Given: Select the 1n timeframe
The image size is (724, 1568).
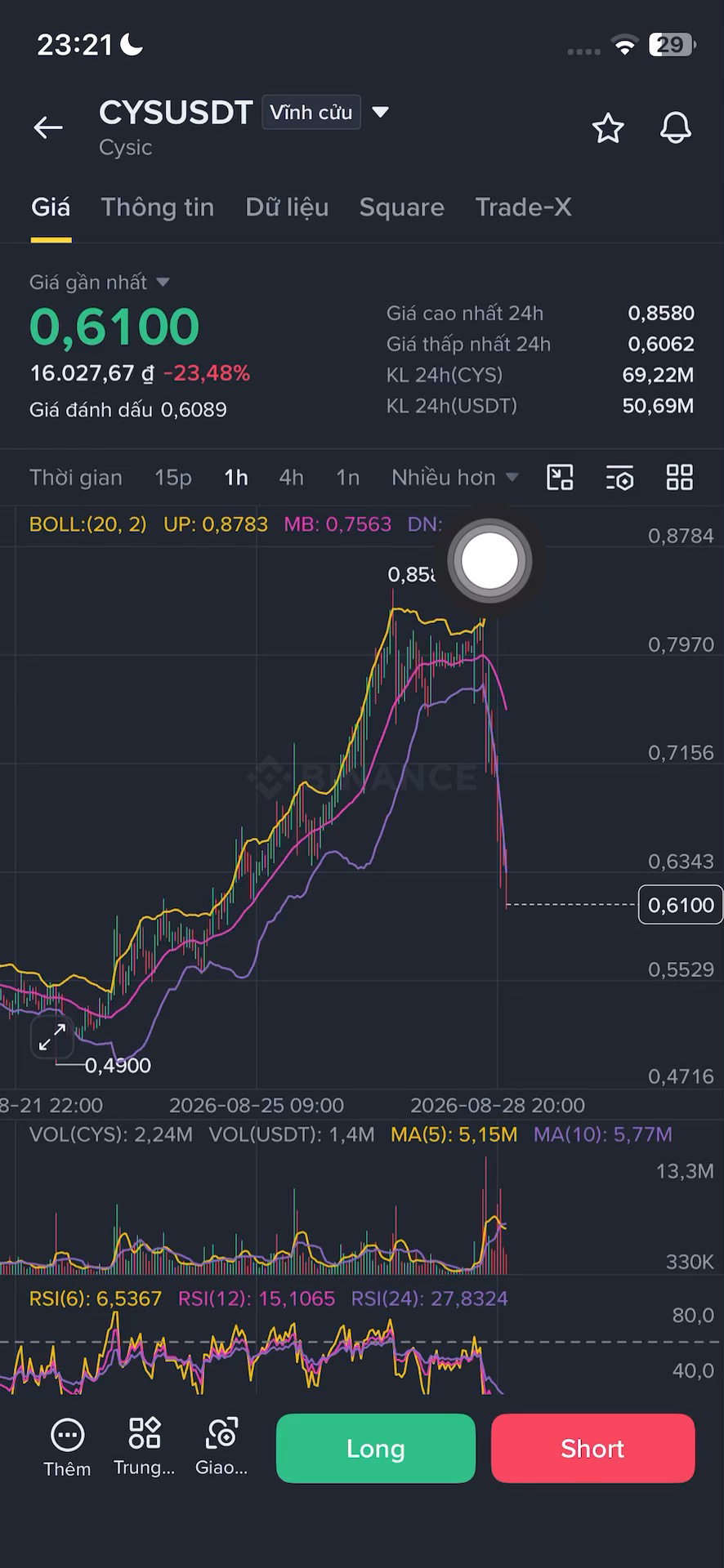Looking at the screenshot, I should [x=348, y=477].
